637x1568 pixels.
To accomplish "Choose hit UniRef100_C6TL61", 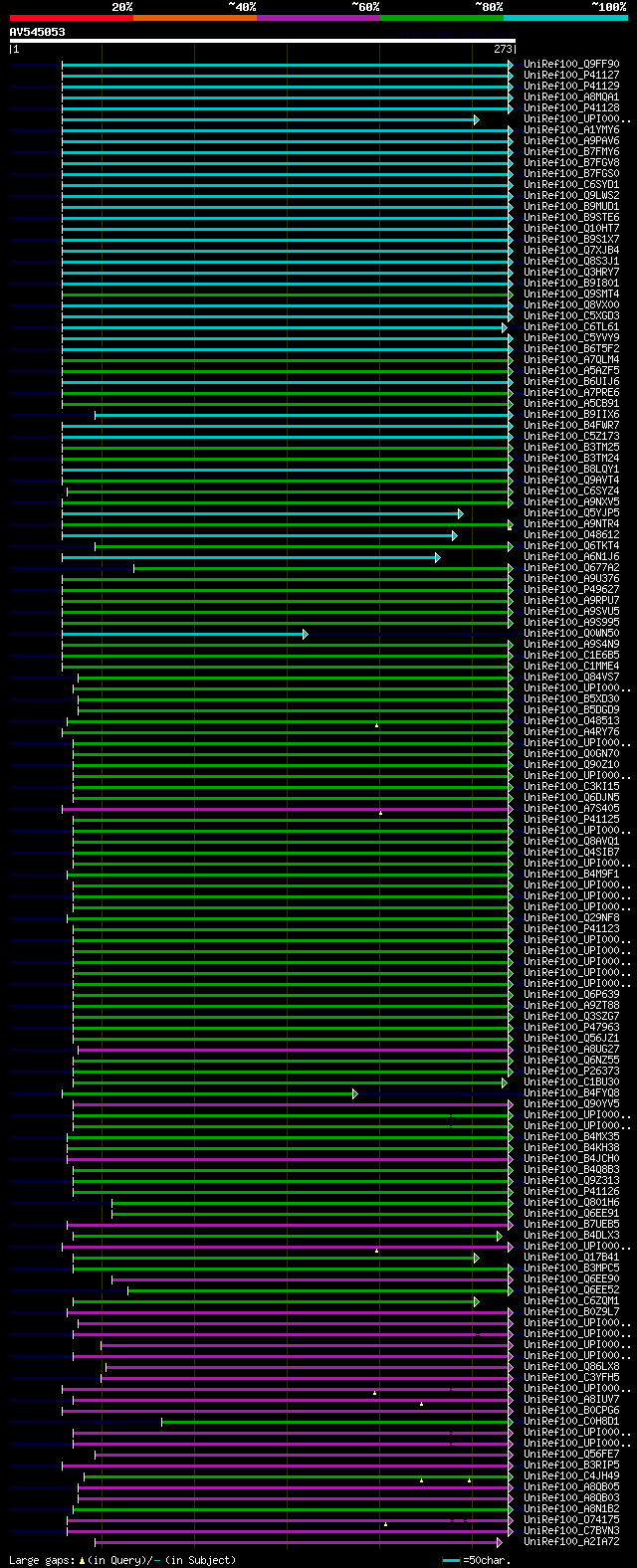I will [571, 327].
